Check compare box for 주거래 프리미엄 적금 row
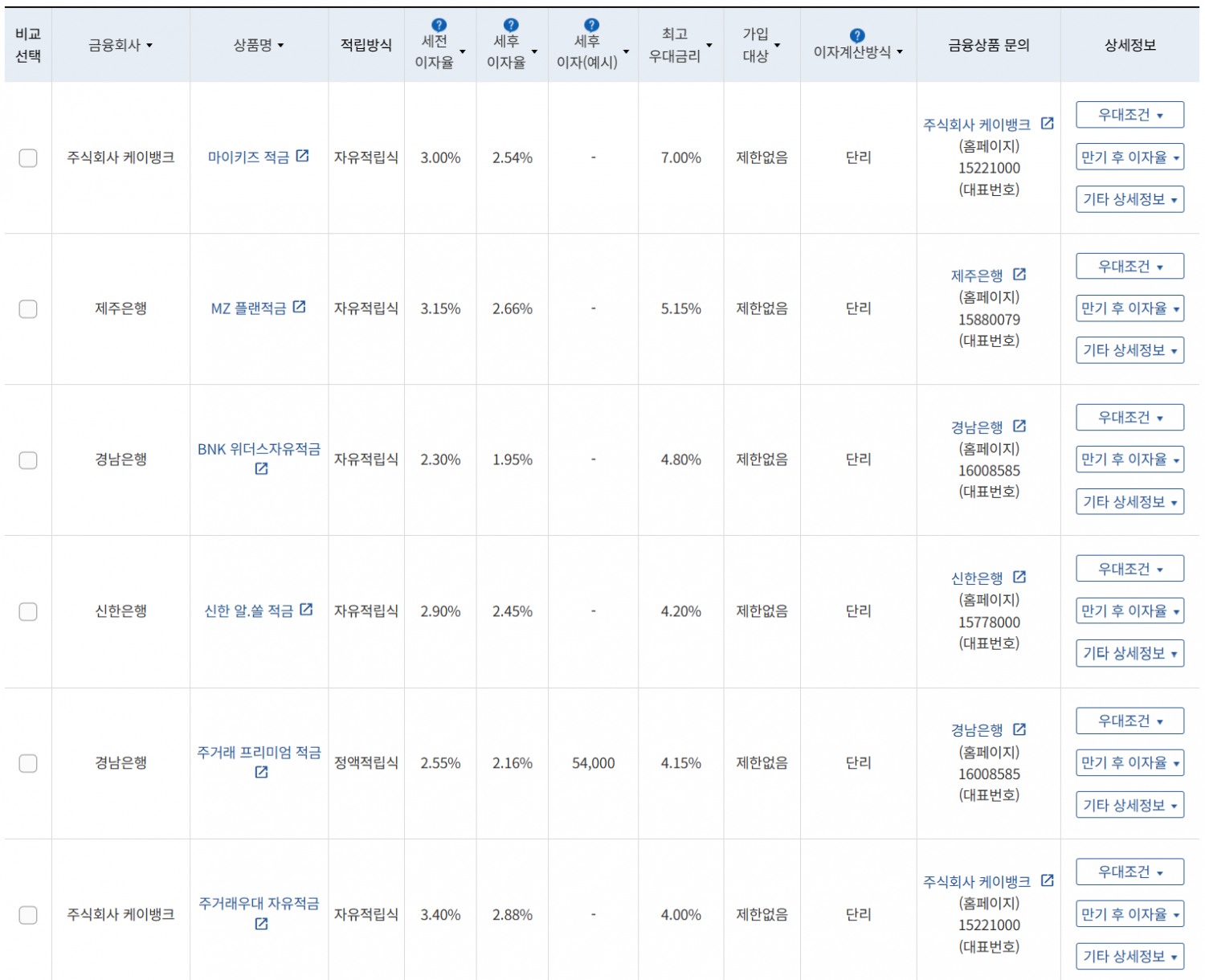Viewport: 1205px width, 980px height. (x=28, y=763)
